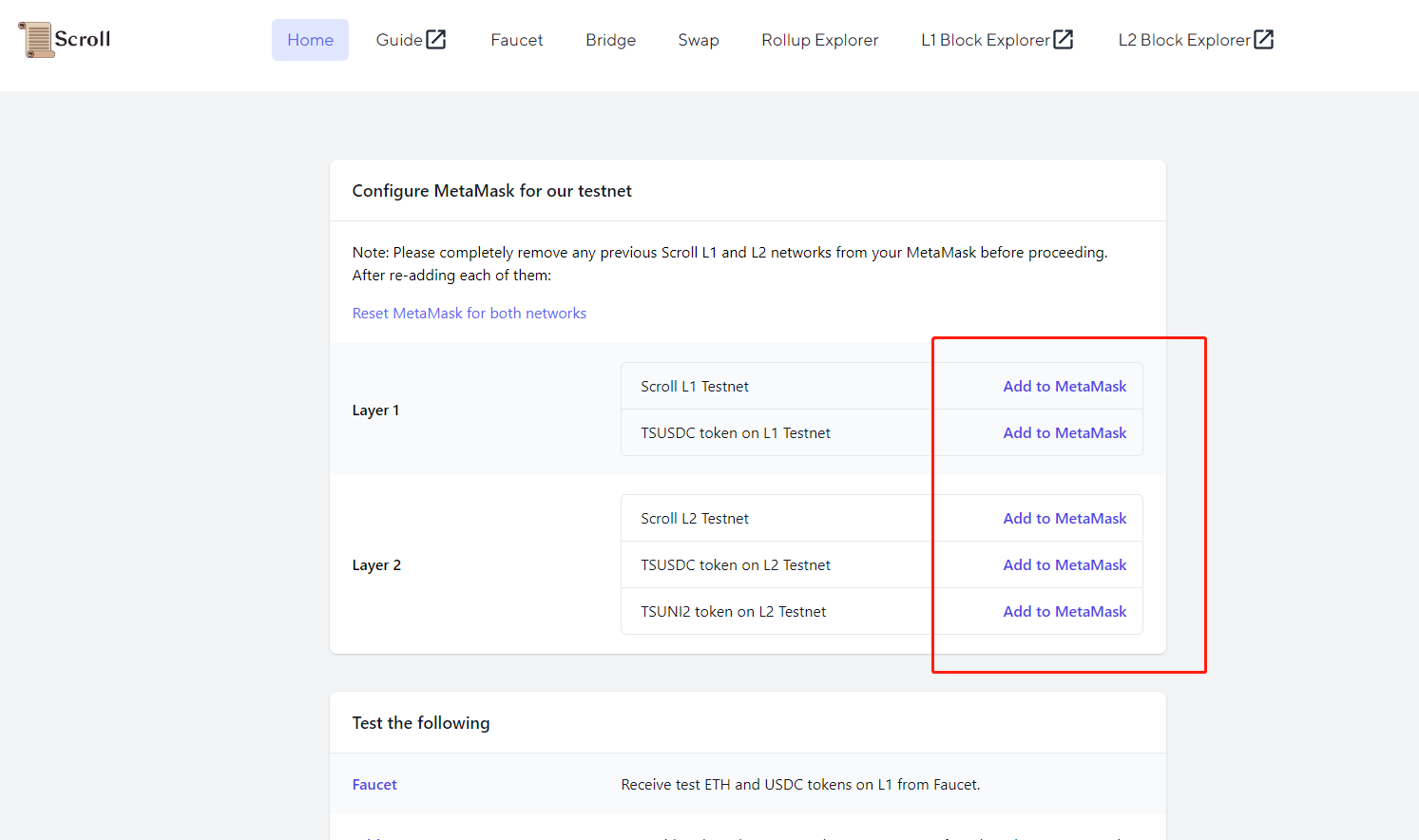Click the Scroll logo icon

(x=36, y=40)
